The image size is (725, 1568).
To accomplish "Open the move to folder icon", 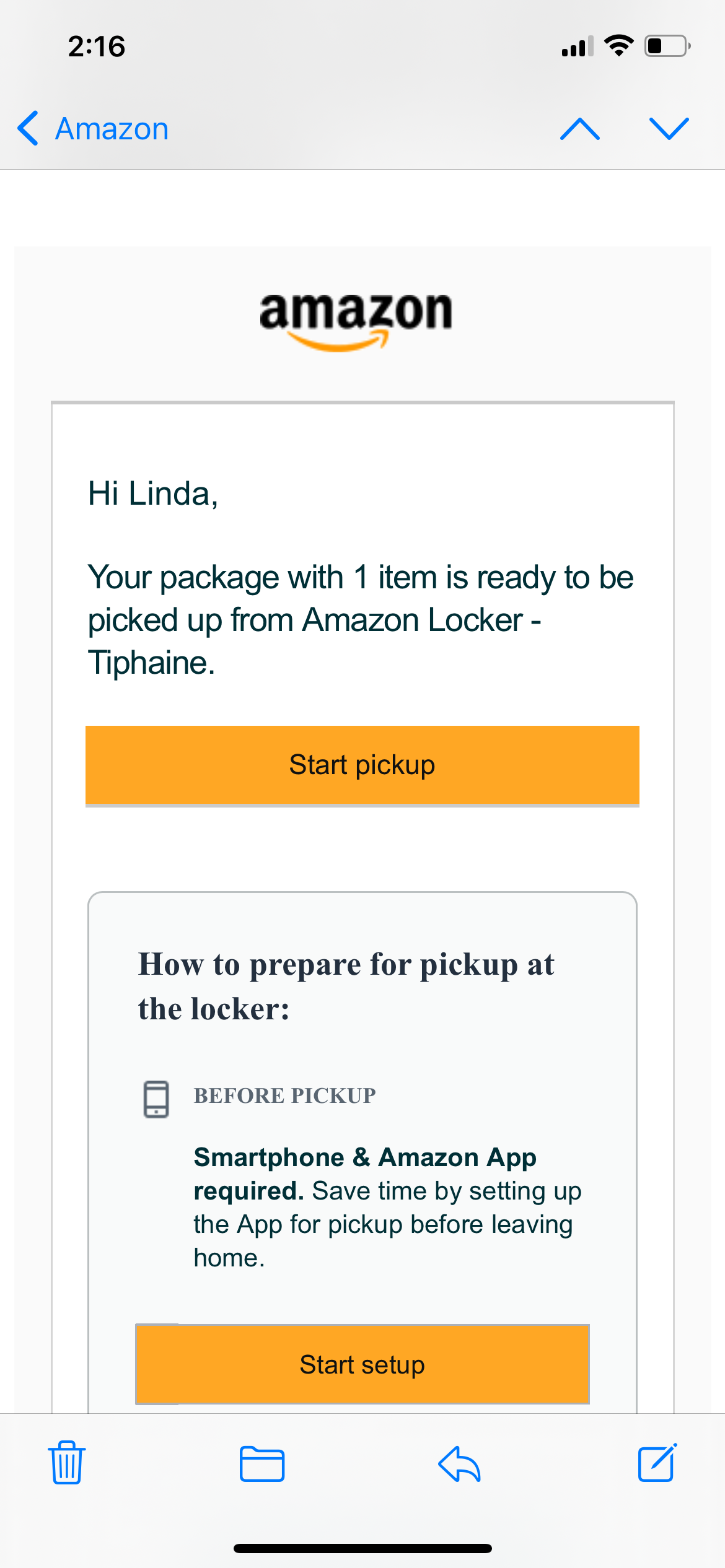I will 262,1464.
